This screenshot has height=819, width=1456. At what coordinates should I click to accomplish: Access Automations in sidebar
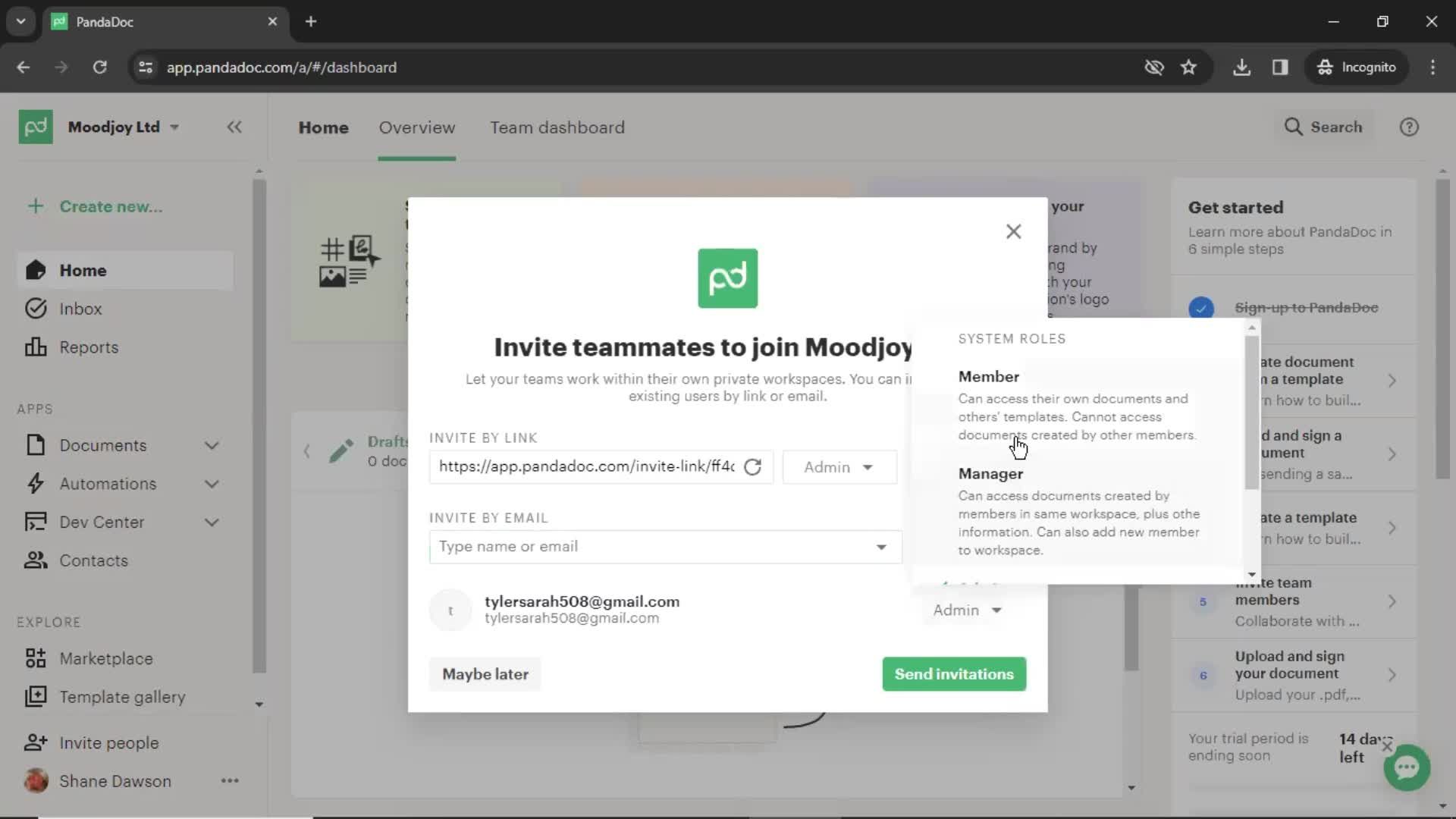pyautogui.click(x=108, y=483)
